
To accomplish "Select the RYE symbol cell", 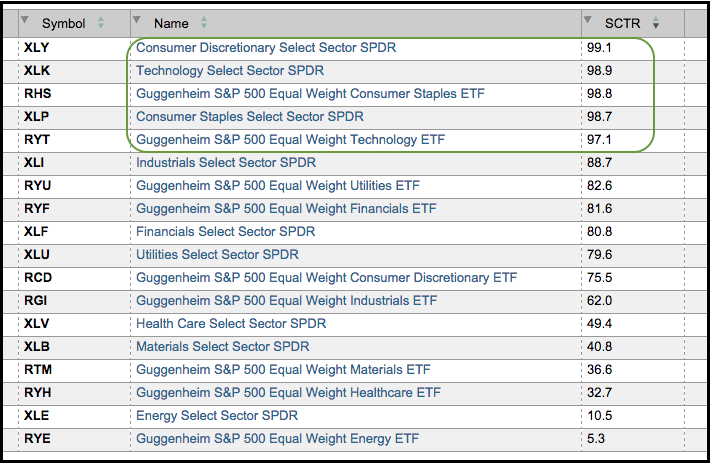I will click(x=37, y=439).
